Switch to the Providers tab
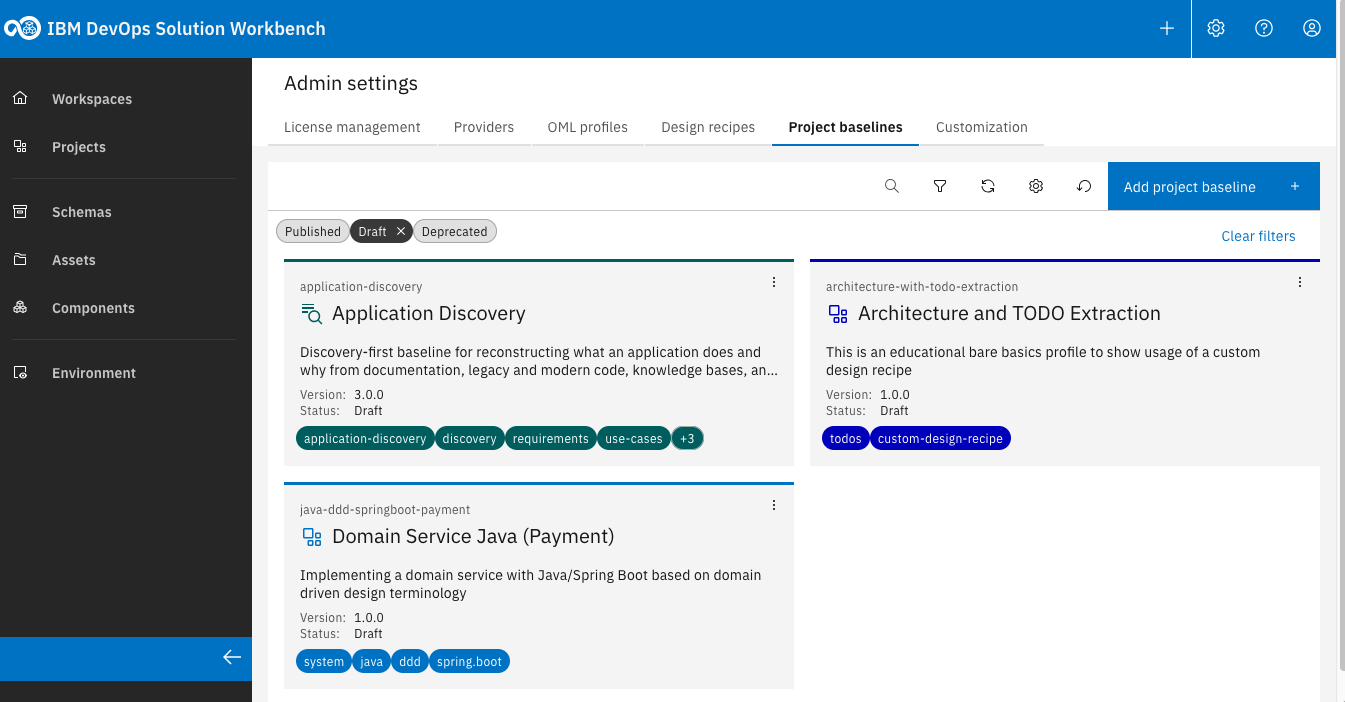The width and height of the screenshot is (1345, 702). click(x=484, y=128)
